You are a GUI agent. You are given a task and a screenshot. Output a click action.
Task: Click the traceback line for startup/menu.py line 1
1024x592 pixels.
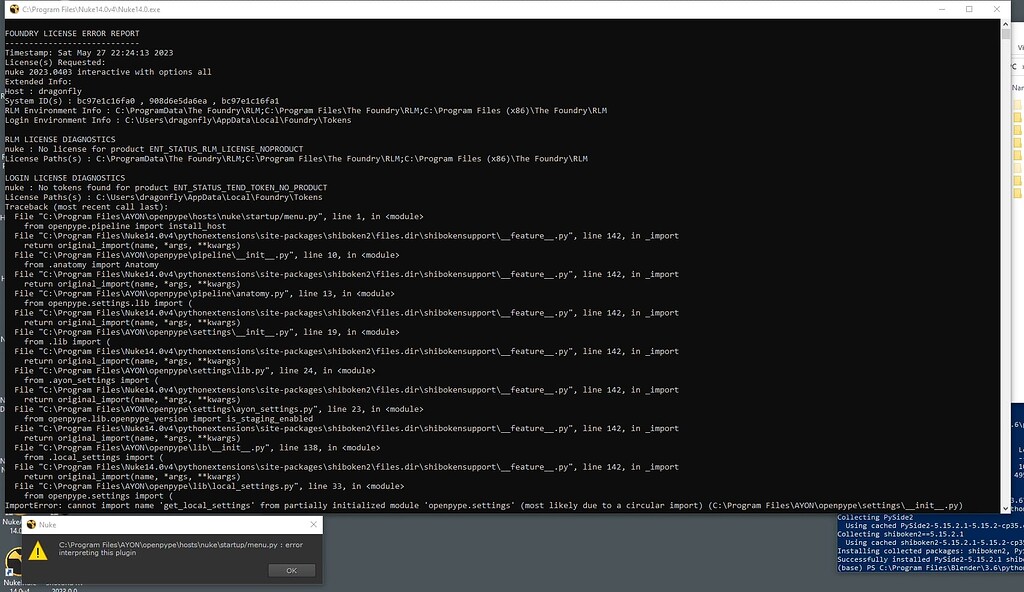(x=219, y=216)
